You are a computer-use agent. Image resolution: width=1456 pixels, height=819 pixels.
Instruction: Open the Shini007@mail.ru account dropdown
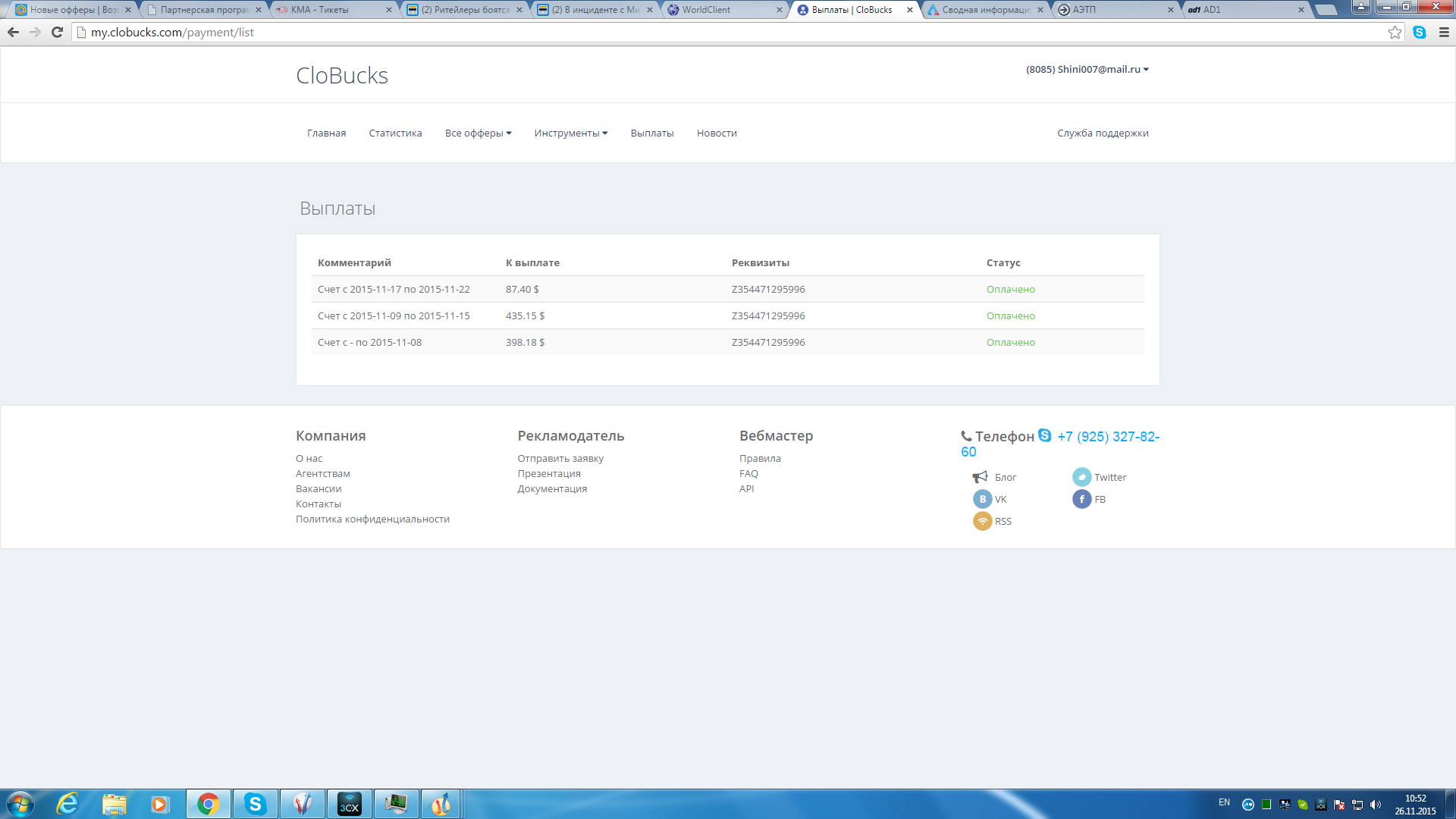1087,69
